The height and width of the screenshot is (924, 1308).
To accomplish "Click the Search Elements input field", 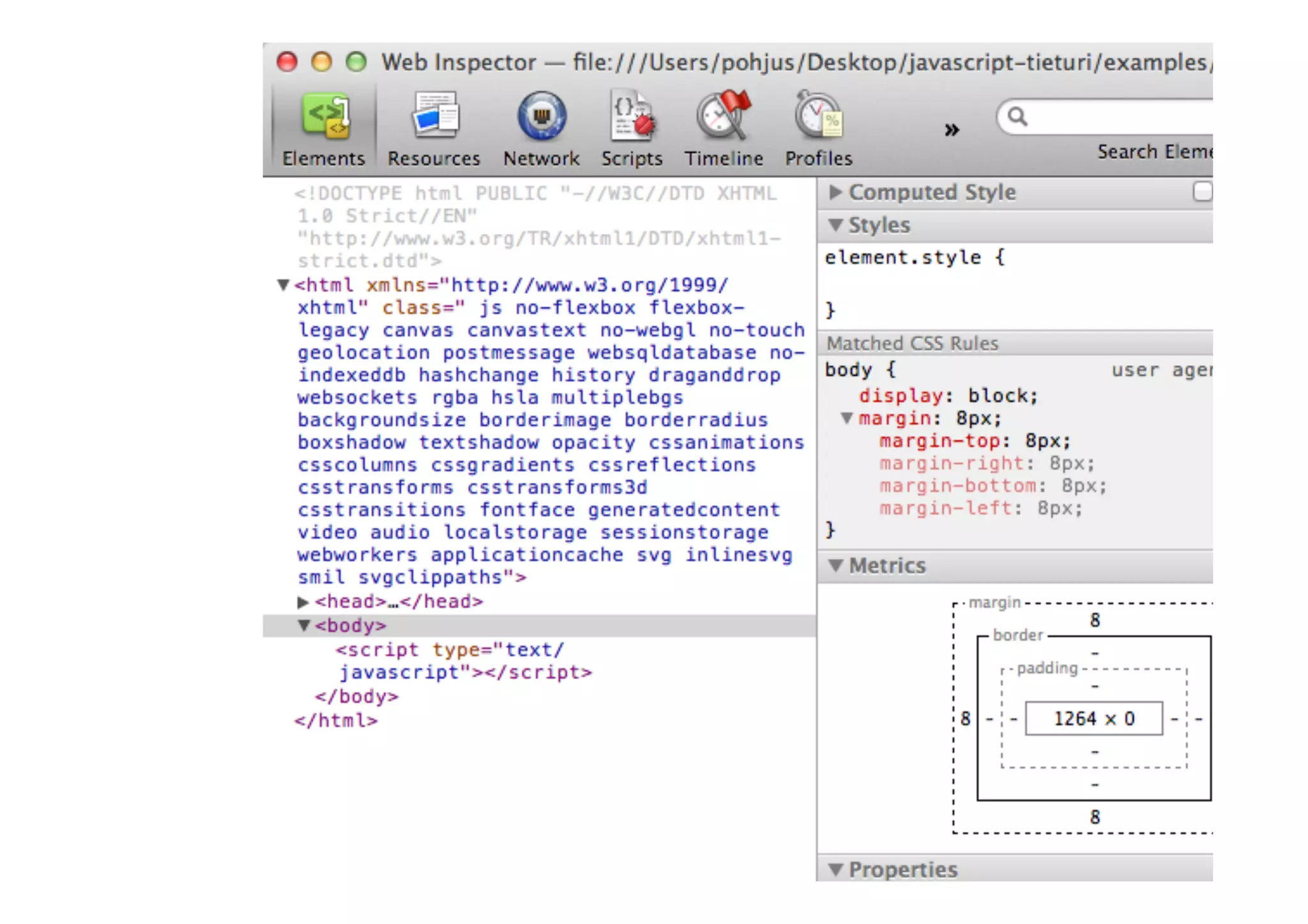I will click(x=1118, y=117).
